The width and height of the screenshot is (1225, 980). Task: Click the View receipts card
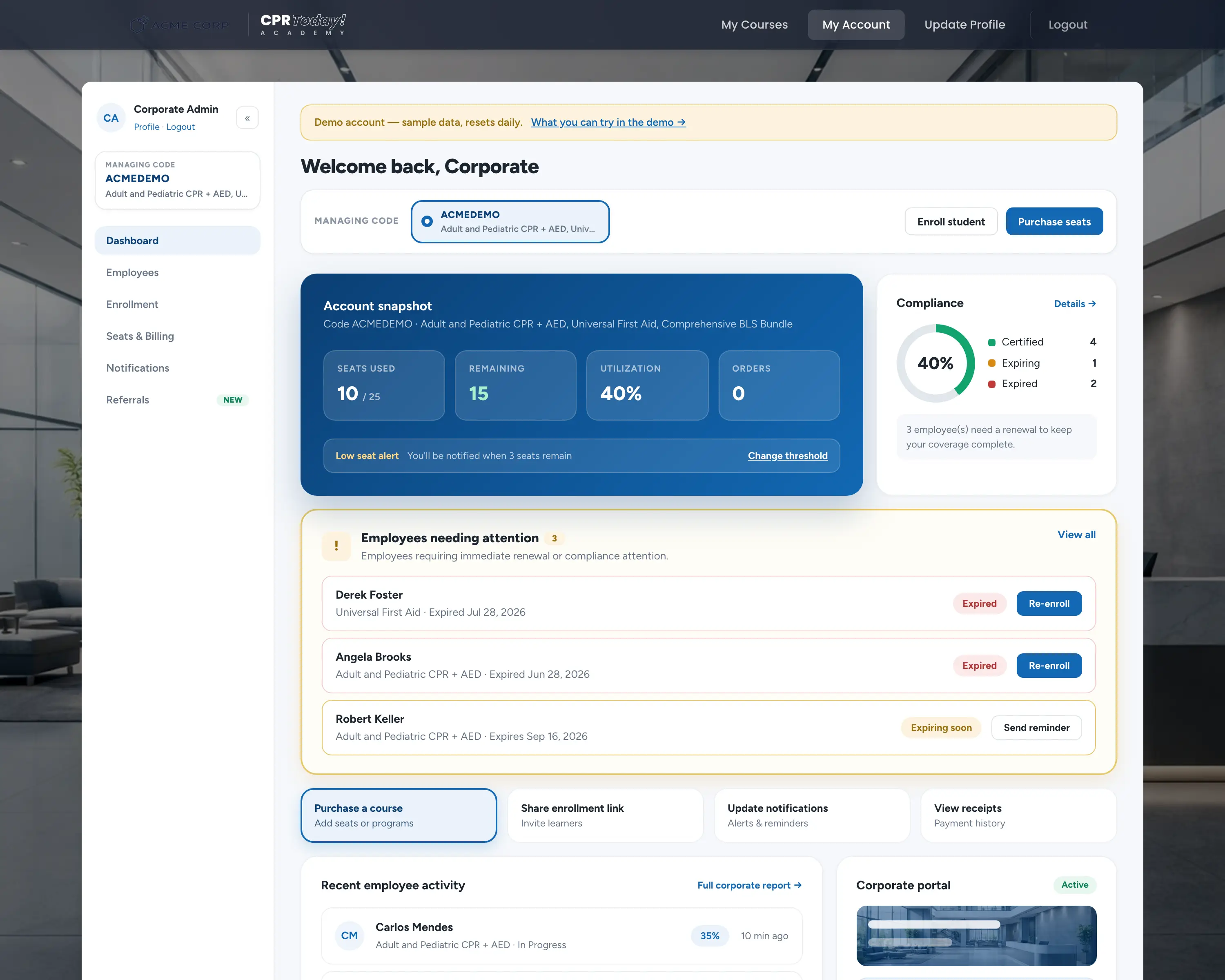[x=1018, y=815]
